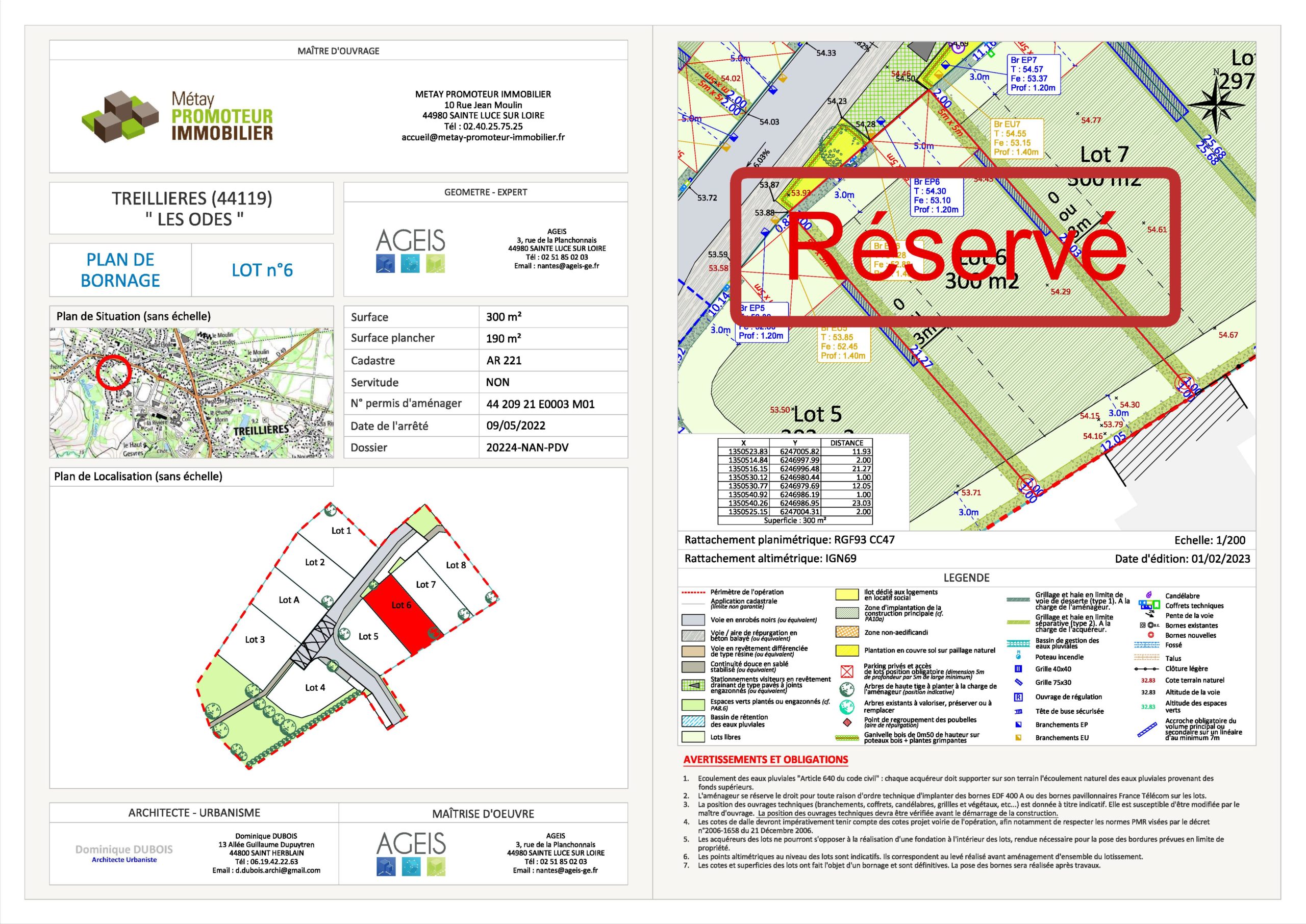
Task: Click the LOT n°6 title
Action: [262, 270]
